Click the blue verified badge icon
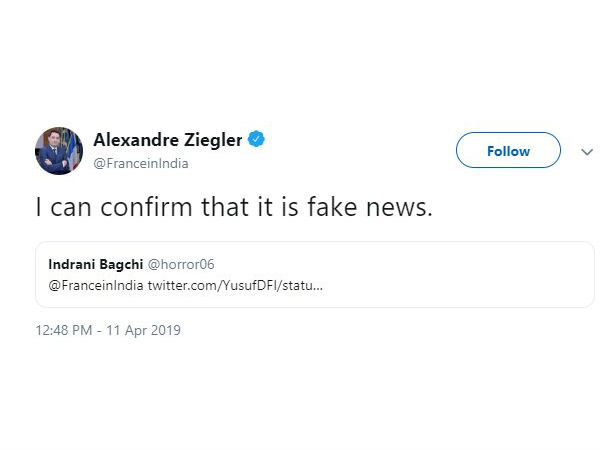This screenshot has height=450, width=600. click(x=257, y=140)
